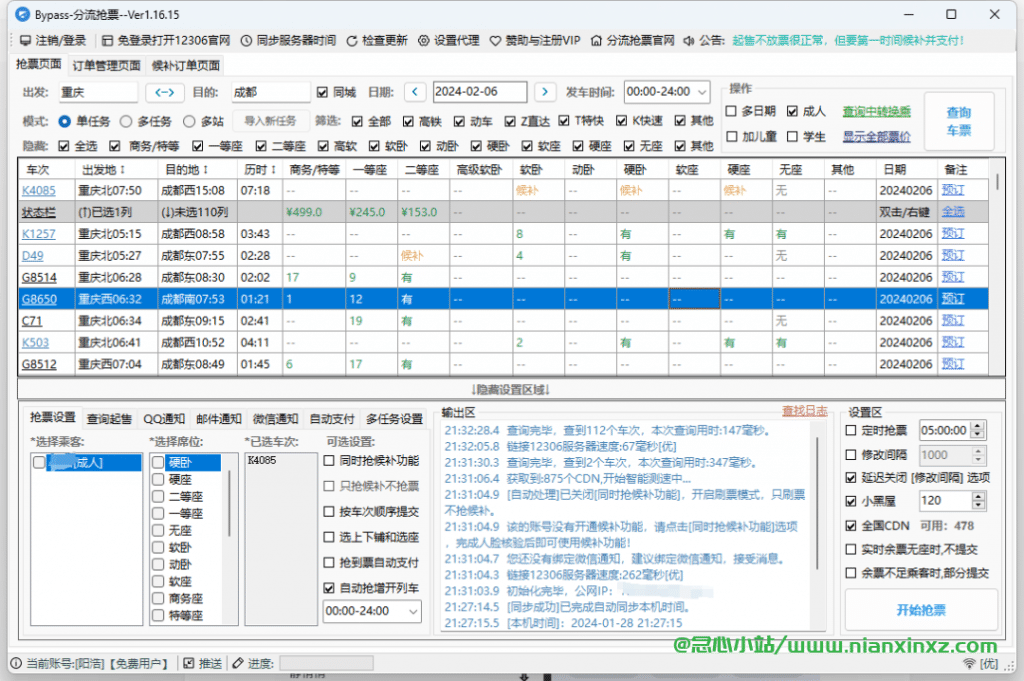Toggle the 全国CDN checkbox

[x=851, y=526]
